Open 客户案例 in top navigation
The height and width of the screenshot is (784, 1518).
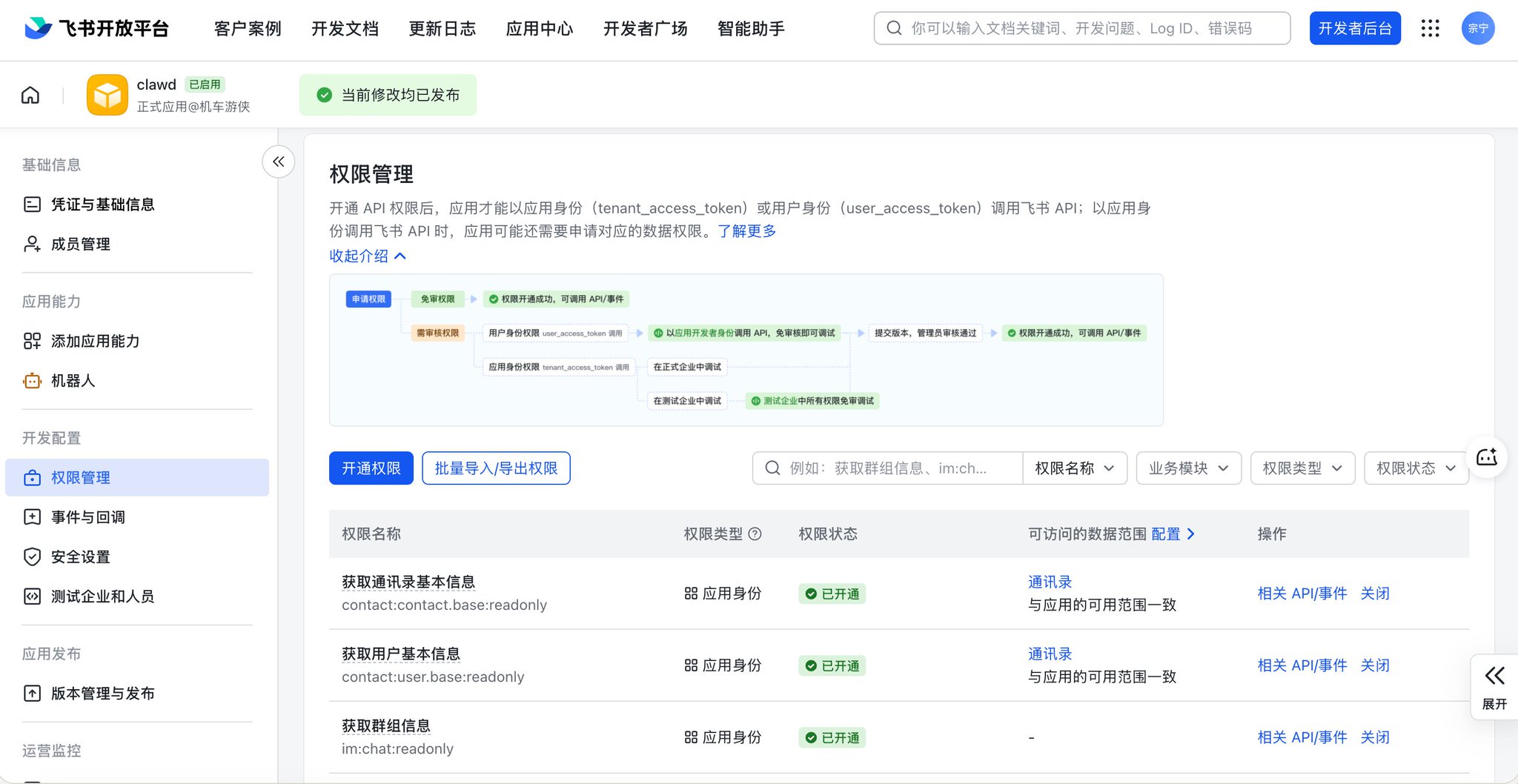(248, 28)
